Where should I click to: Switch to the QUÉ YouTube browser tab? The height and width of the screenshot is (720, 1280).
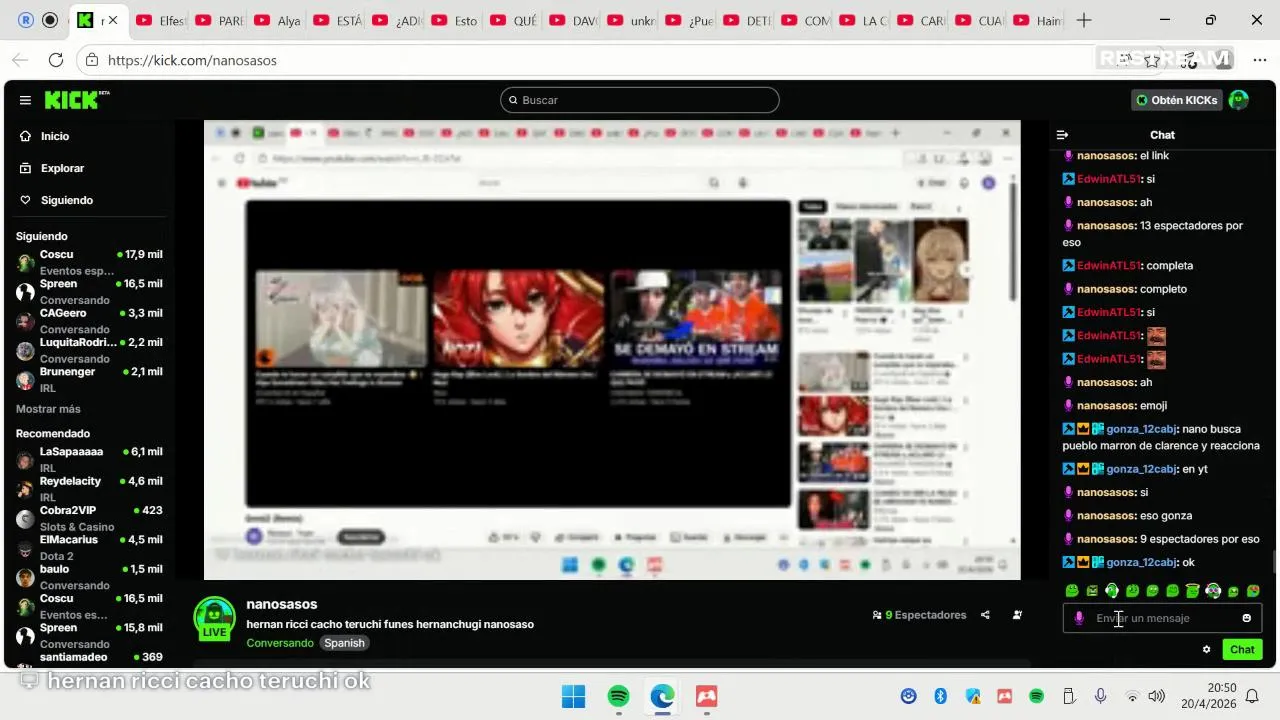513,20
